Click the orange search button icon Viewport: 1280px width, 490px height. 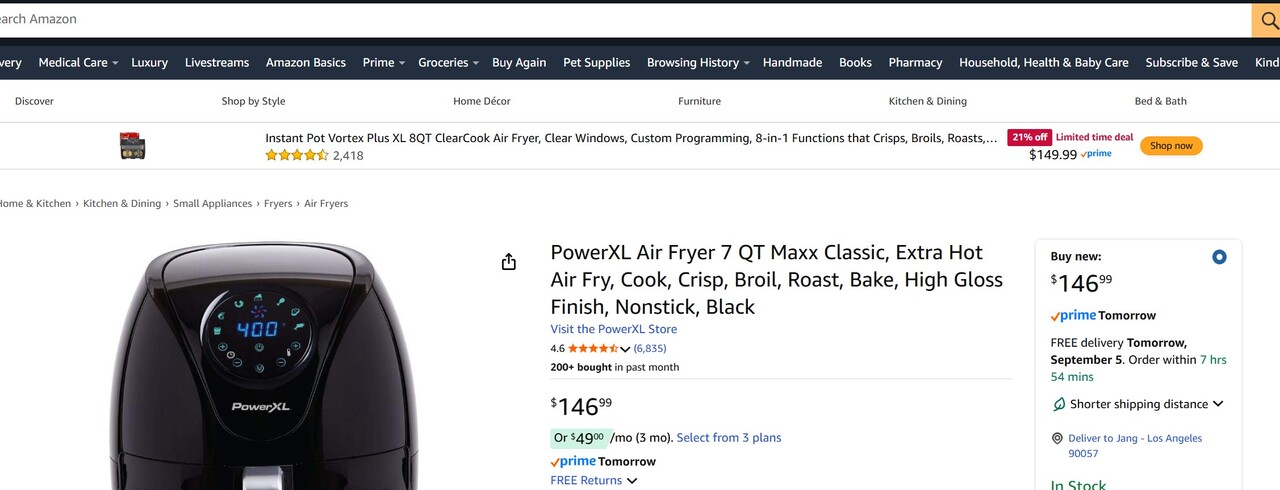1266,20
